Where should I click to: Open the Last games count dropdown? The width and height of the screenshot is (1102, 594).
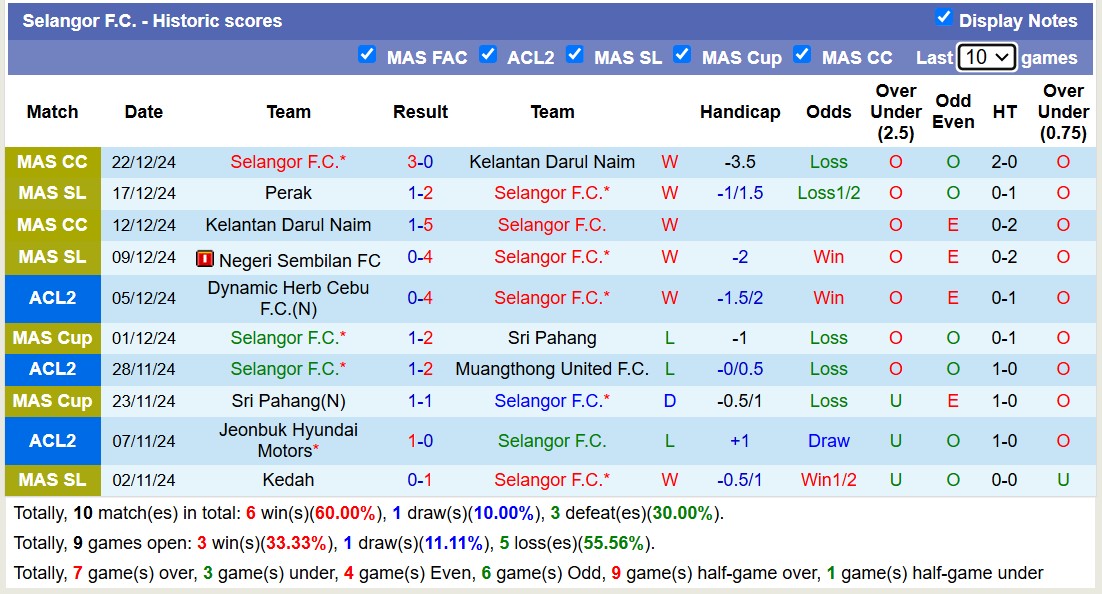pyautogui.click(x=986, y=57)
